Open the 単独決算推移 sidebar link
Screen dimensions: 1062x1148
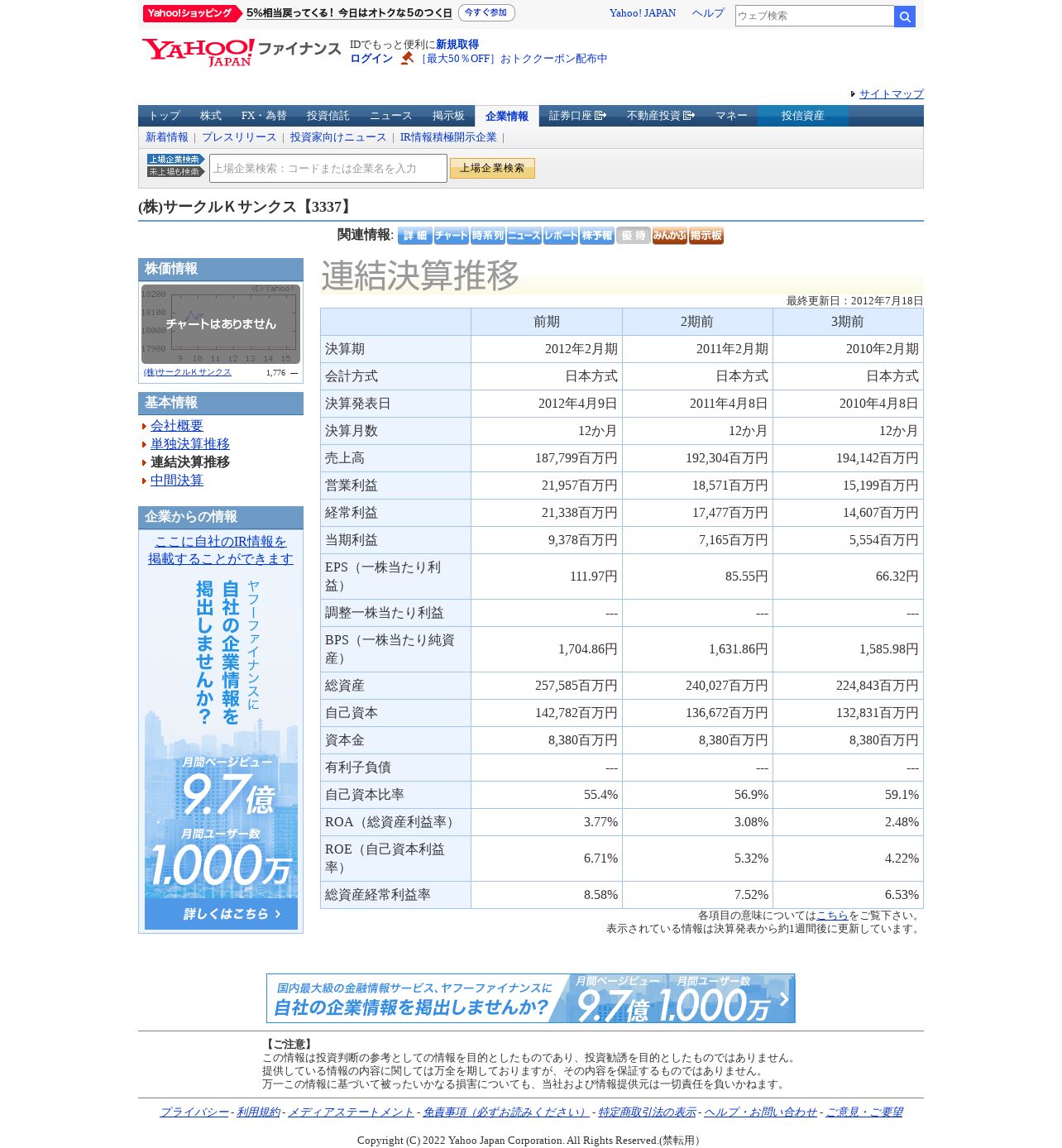click(x=190, y=444)
